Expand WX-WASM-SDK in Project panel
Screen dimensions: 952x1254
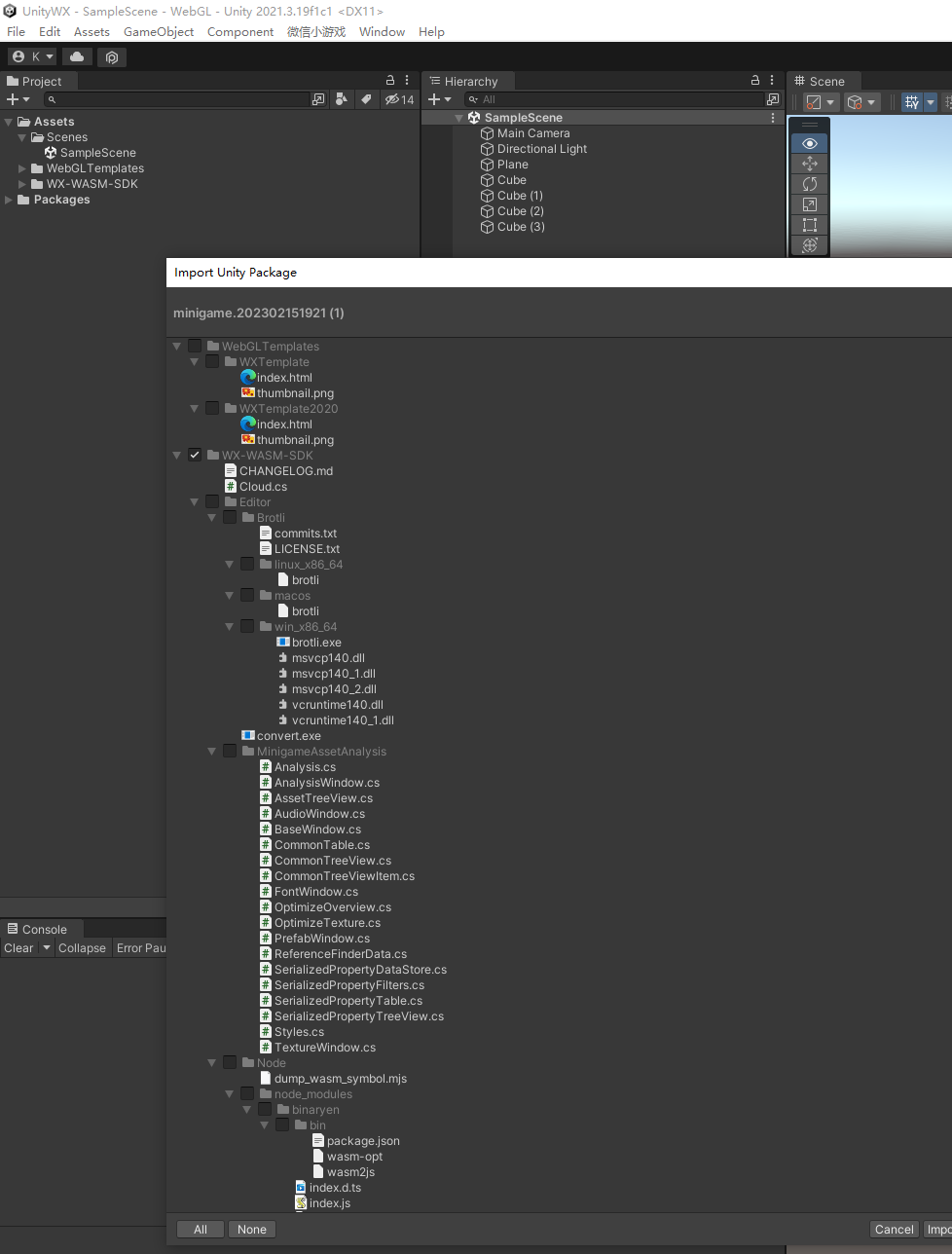pyautogui.click(x=22, y=184)
